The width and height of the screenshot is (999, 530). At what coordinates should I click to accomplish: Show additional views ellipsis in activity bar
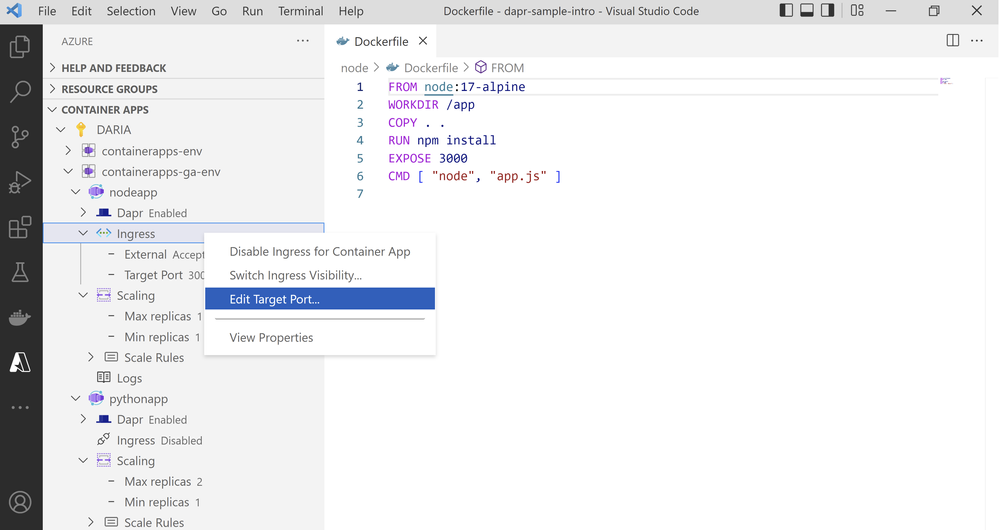(x=20, y=408)
